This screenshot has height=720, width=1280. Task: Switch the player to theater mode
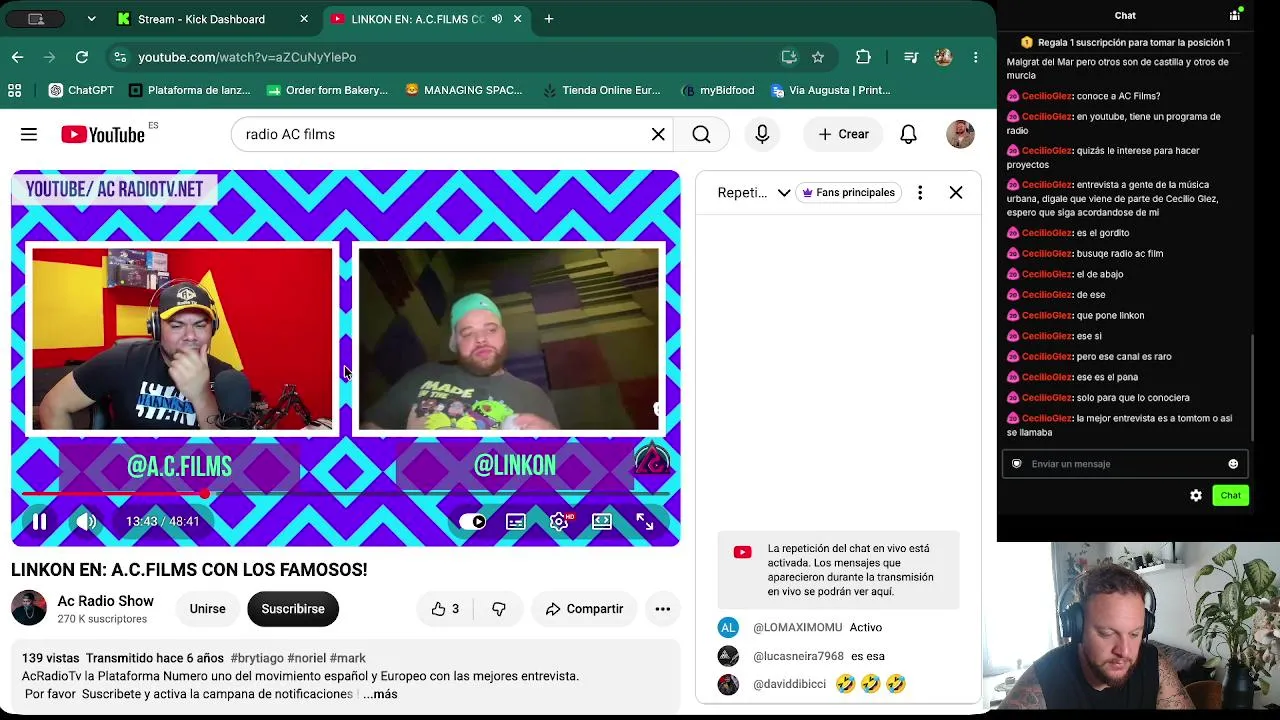[602, 521]
